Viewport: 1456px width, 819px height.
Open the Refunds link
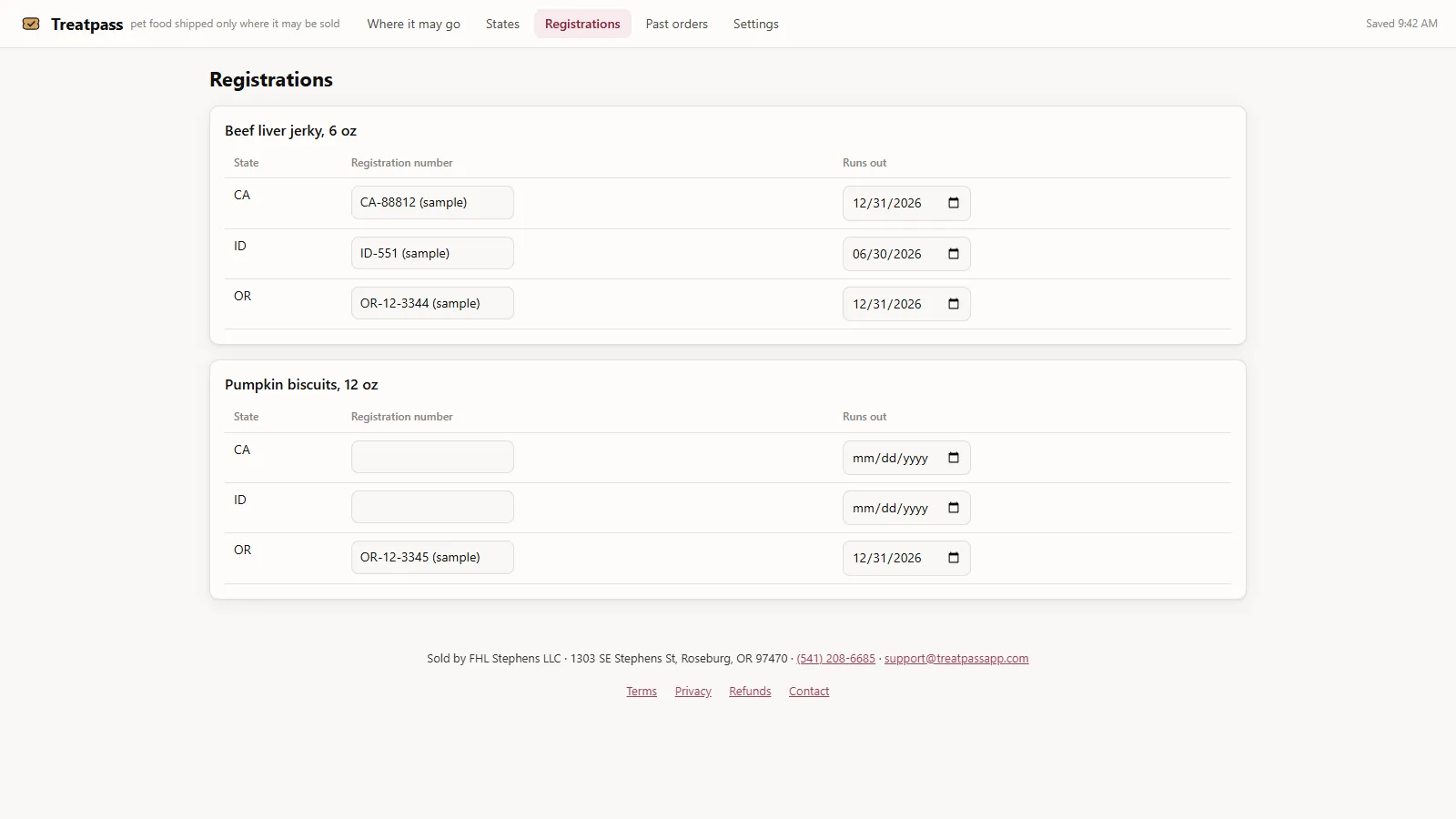[750, 691]
